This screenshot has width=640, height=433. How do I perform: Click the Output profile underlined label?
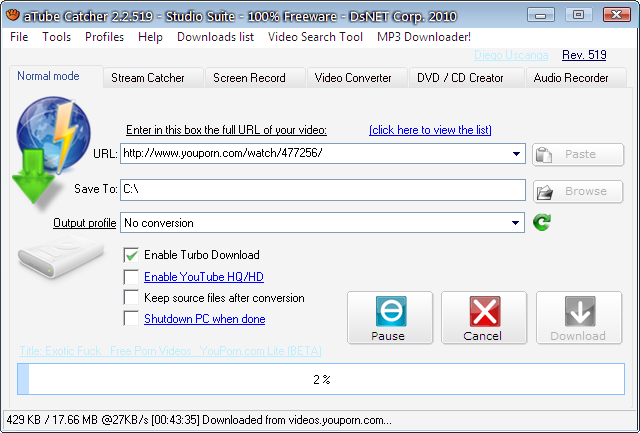(84, 223)
